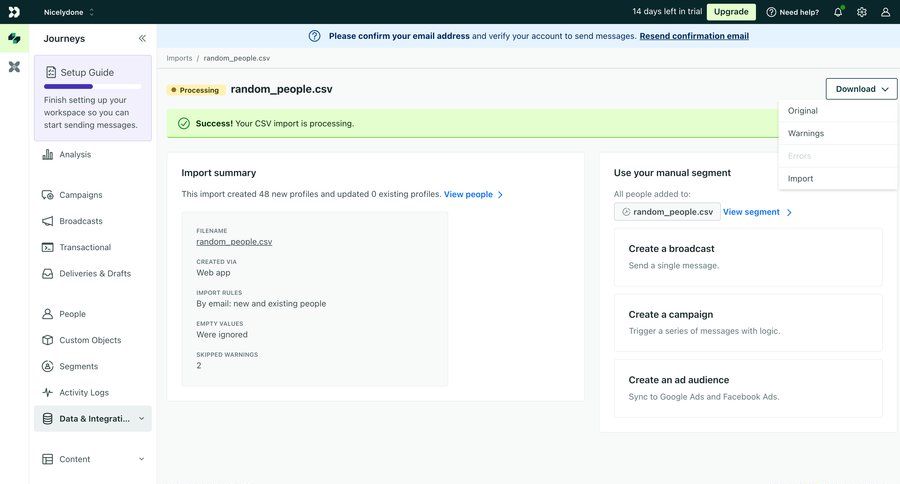Click the chevron next to View people

(x=501, y=195)
